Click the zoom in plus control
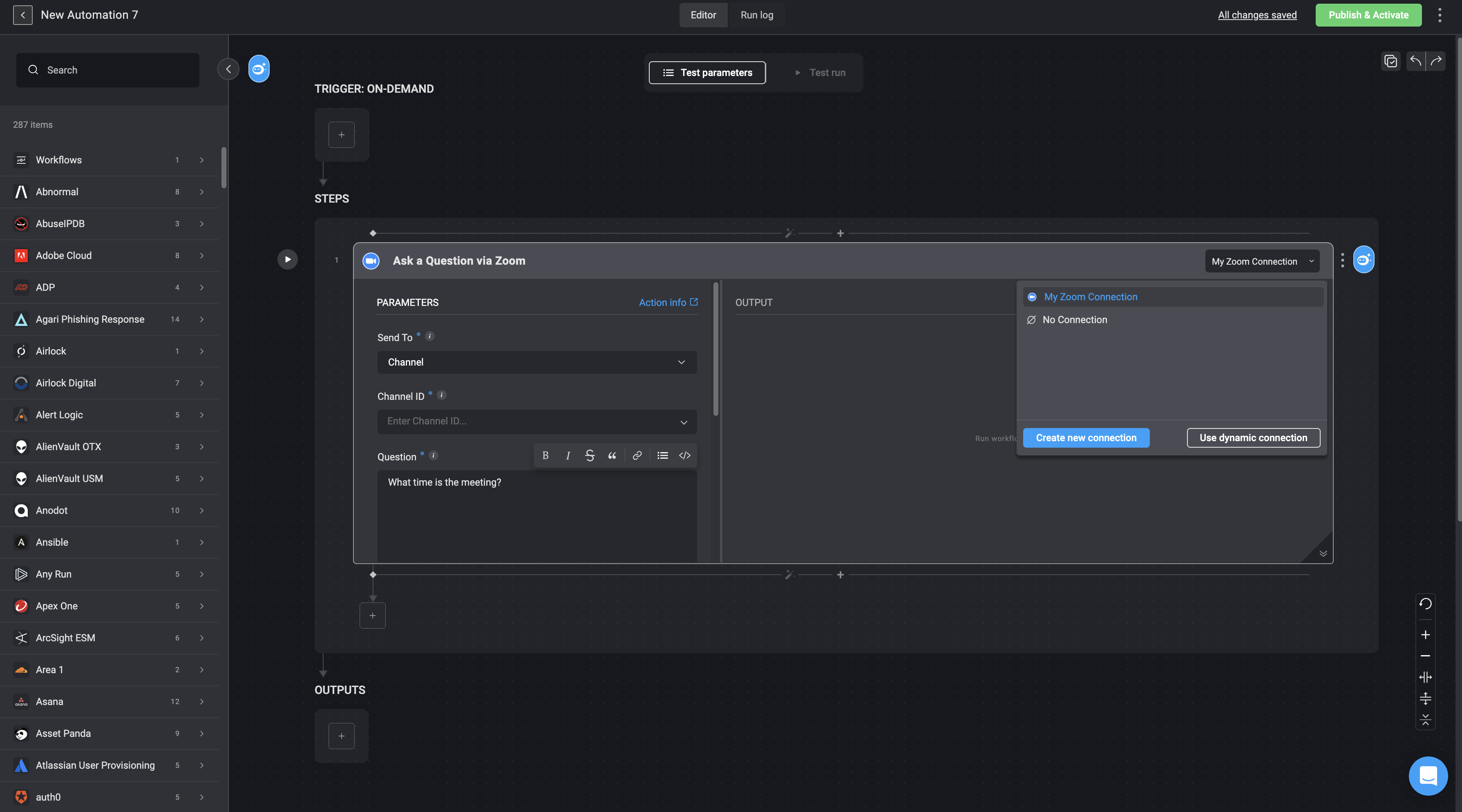Screen dimensions: 1462x812 1425,635
